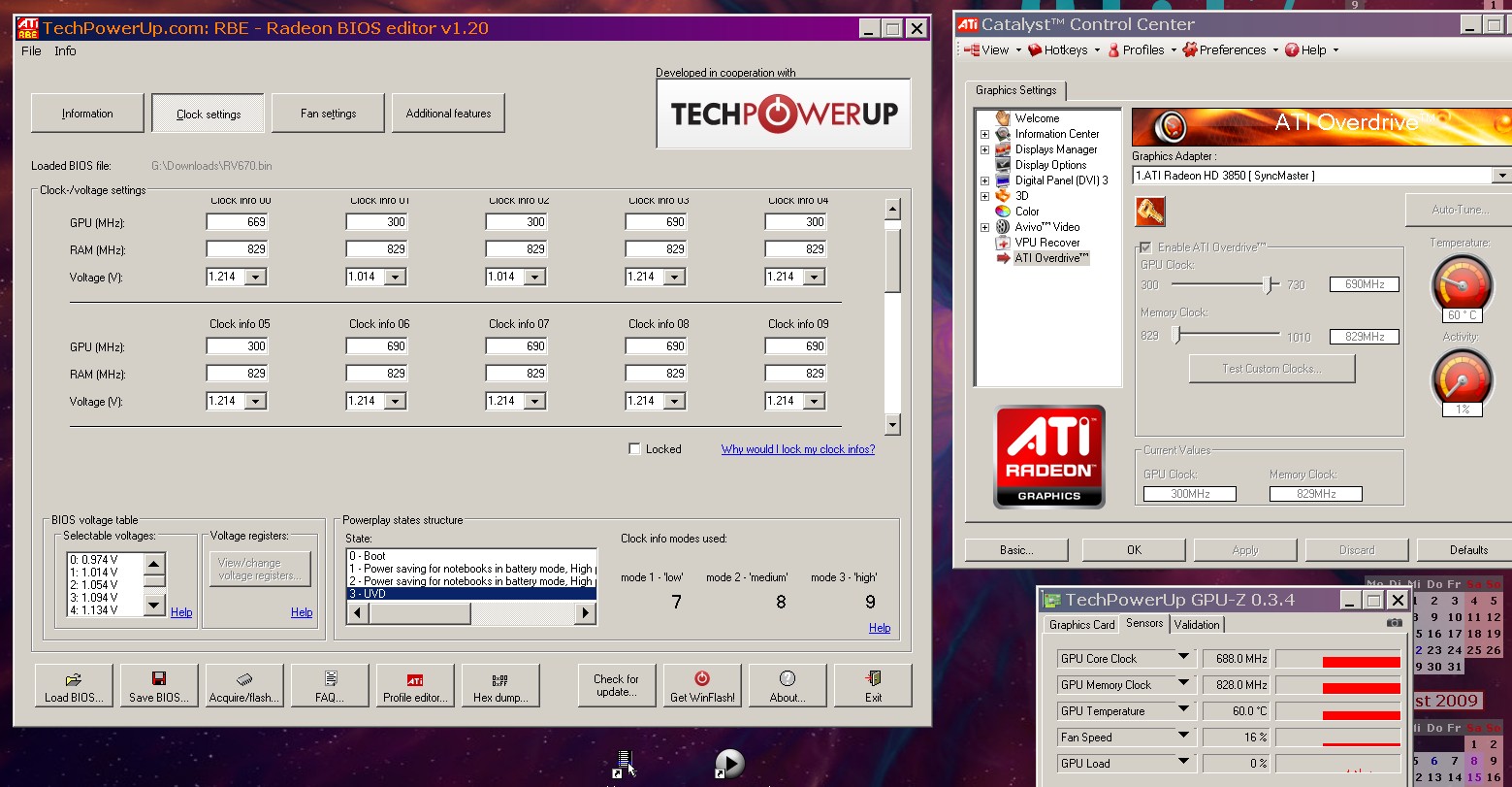The height and width of the screenshot is (787, 1512).
Task: Open the Hex dump tool
Action: point(500,685)
